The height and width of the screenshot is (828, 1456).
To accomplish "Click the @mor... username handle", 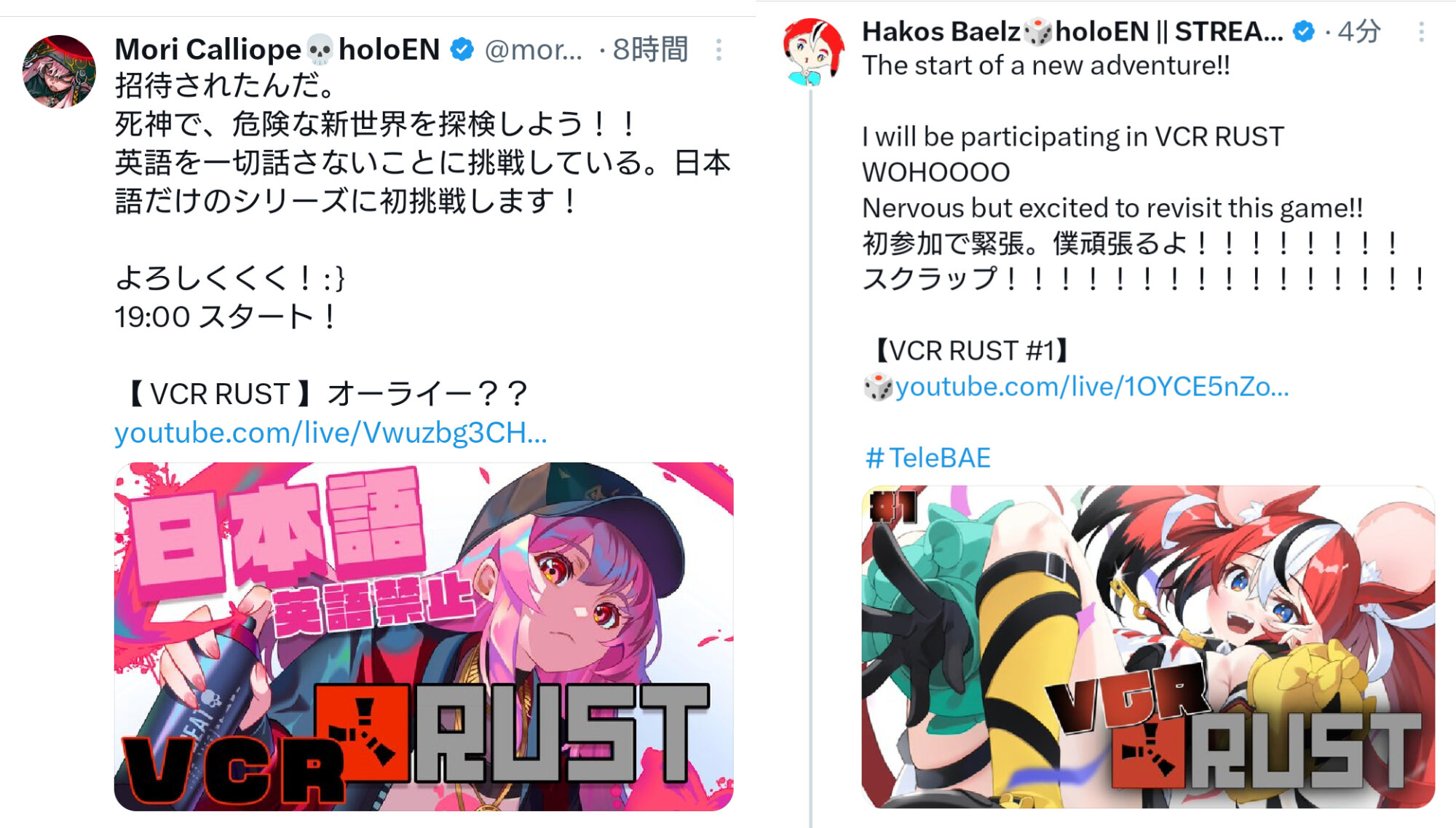I will tap(534, 50).
